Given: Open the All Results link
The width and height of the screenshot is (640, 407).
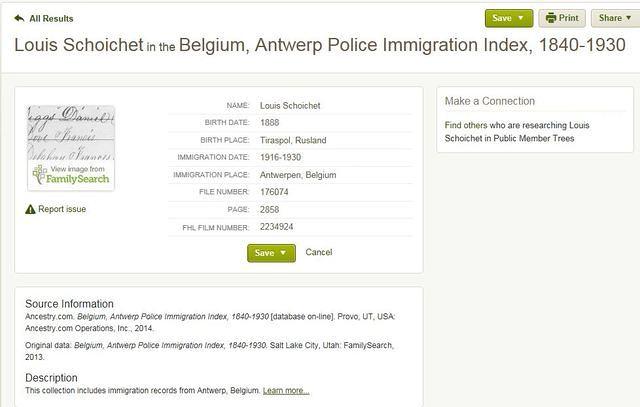Looking at the screenshot, I should (51, 18).
